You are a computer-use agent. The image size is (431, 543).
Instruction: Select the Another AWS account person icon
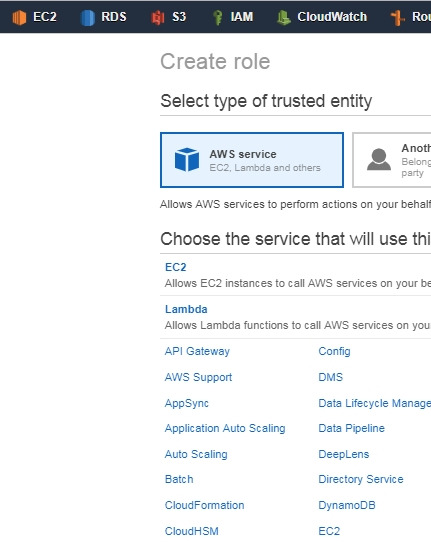pyautogui.click(x=379, y=159)
